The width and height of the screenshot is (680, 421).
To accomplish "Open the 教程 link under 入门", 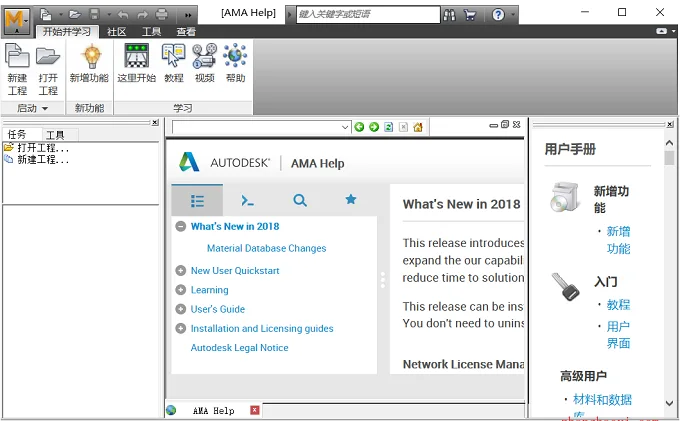I will 618,304.
